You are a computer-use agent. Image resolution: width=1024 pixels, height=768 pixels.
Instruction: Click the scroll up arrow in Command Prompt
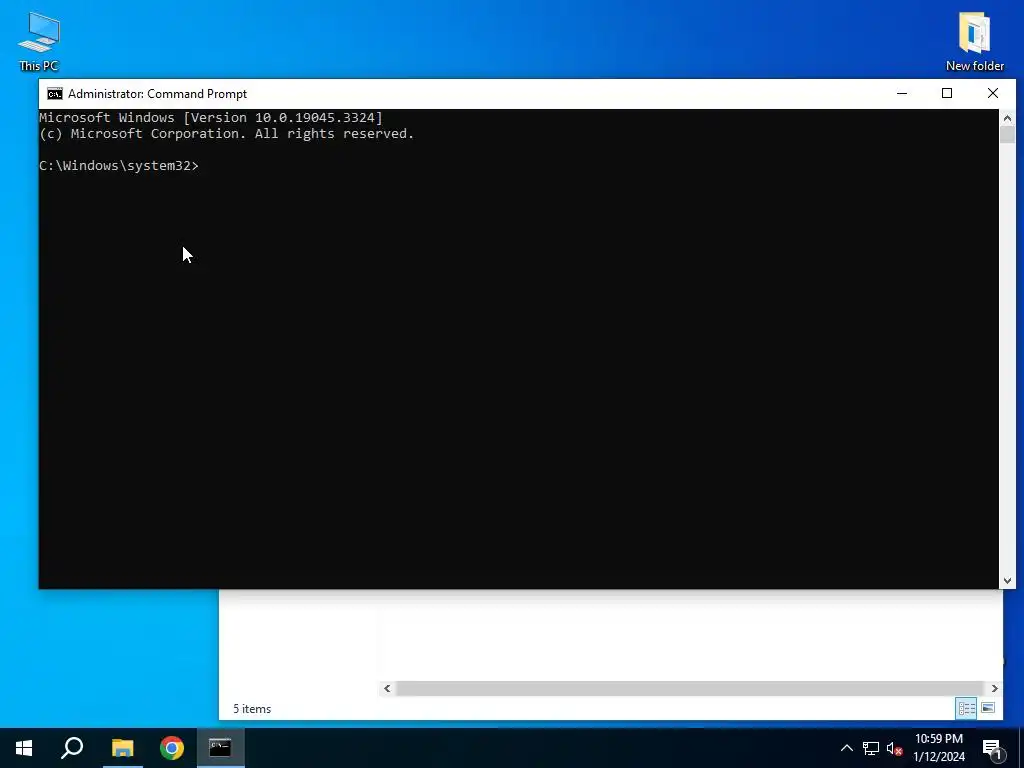tap(1007, 118)
